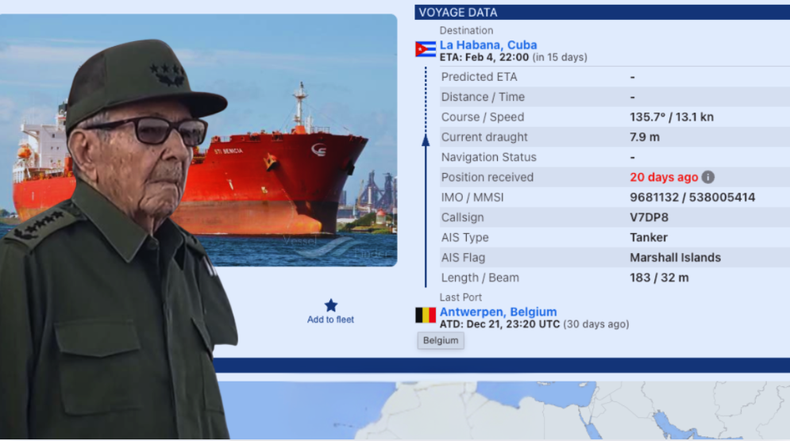Click the Add to fleet star icon
This screenshot has width=790, height=441.
(x=331, y=305)
